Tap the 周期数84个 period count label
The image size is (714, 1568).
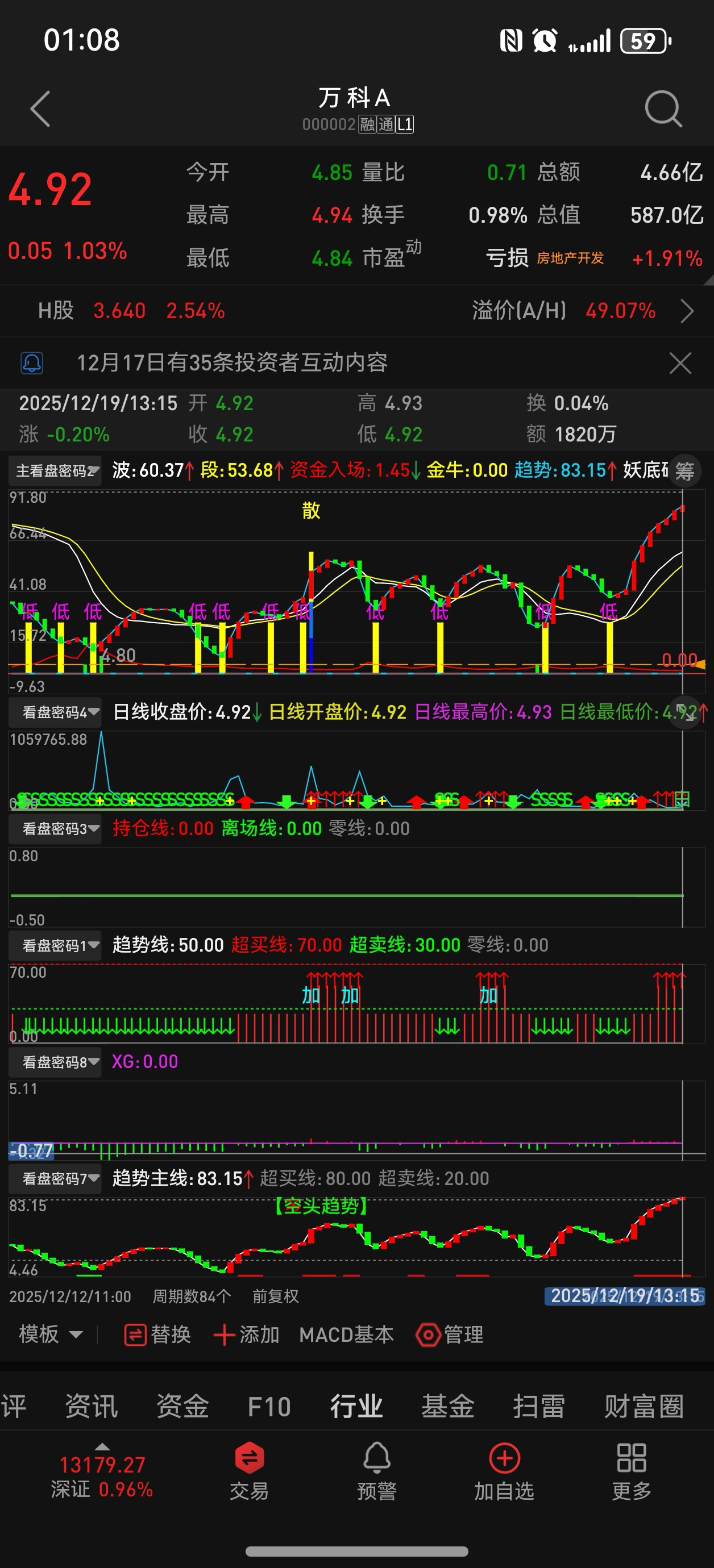(x=192, y=1296)
